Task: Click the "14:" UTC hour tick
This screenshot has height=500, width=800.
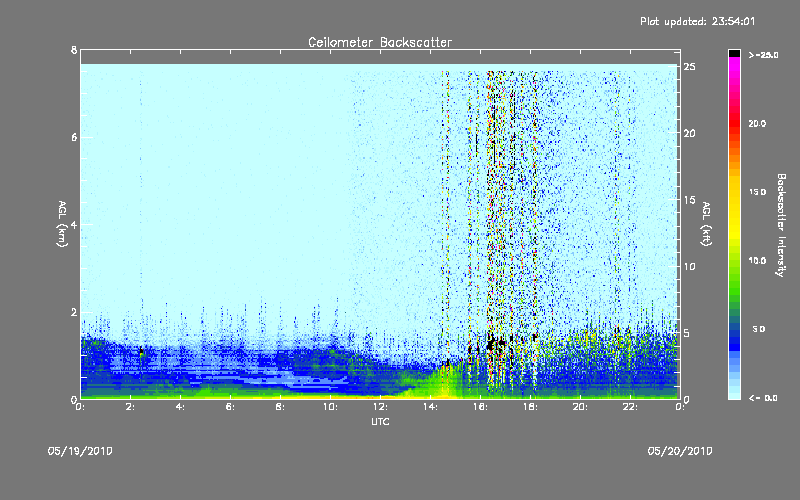Action: tap(431, 407)
